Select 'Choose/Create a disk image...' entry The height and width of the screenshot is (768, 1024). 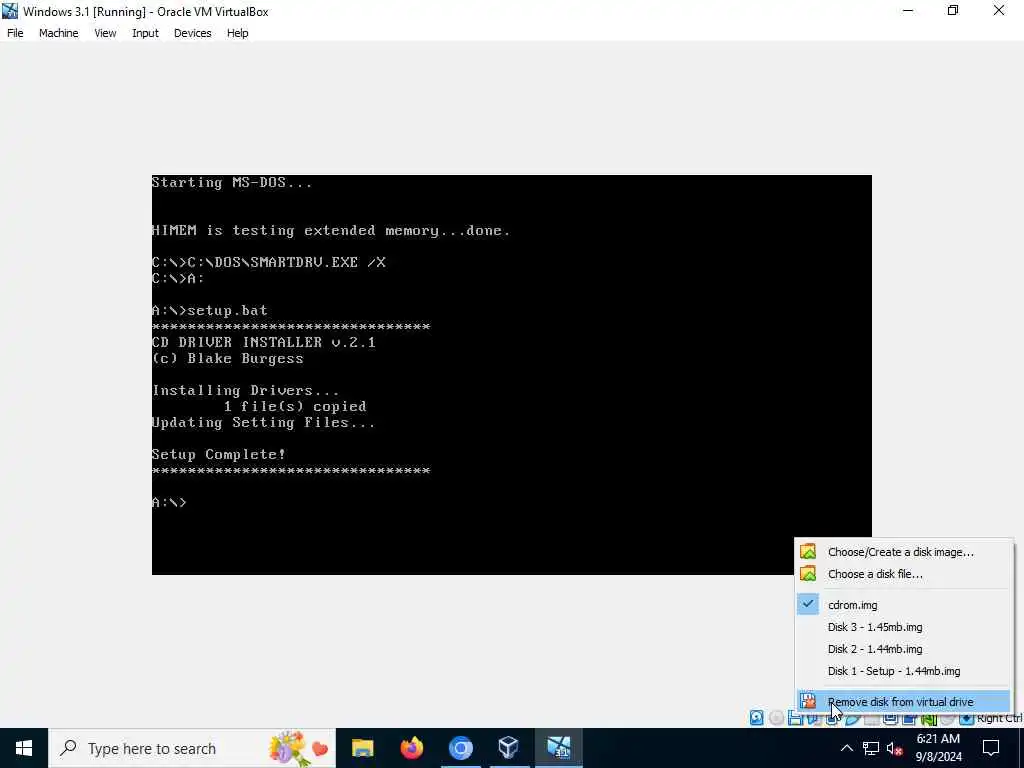[x=904, y=552]
